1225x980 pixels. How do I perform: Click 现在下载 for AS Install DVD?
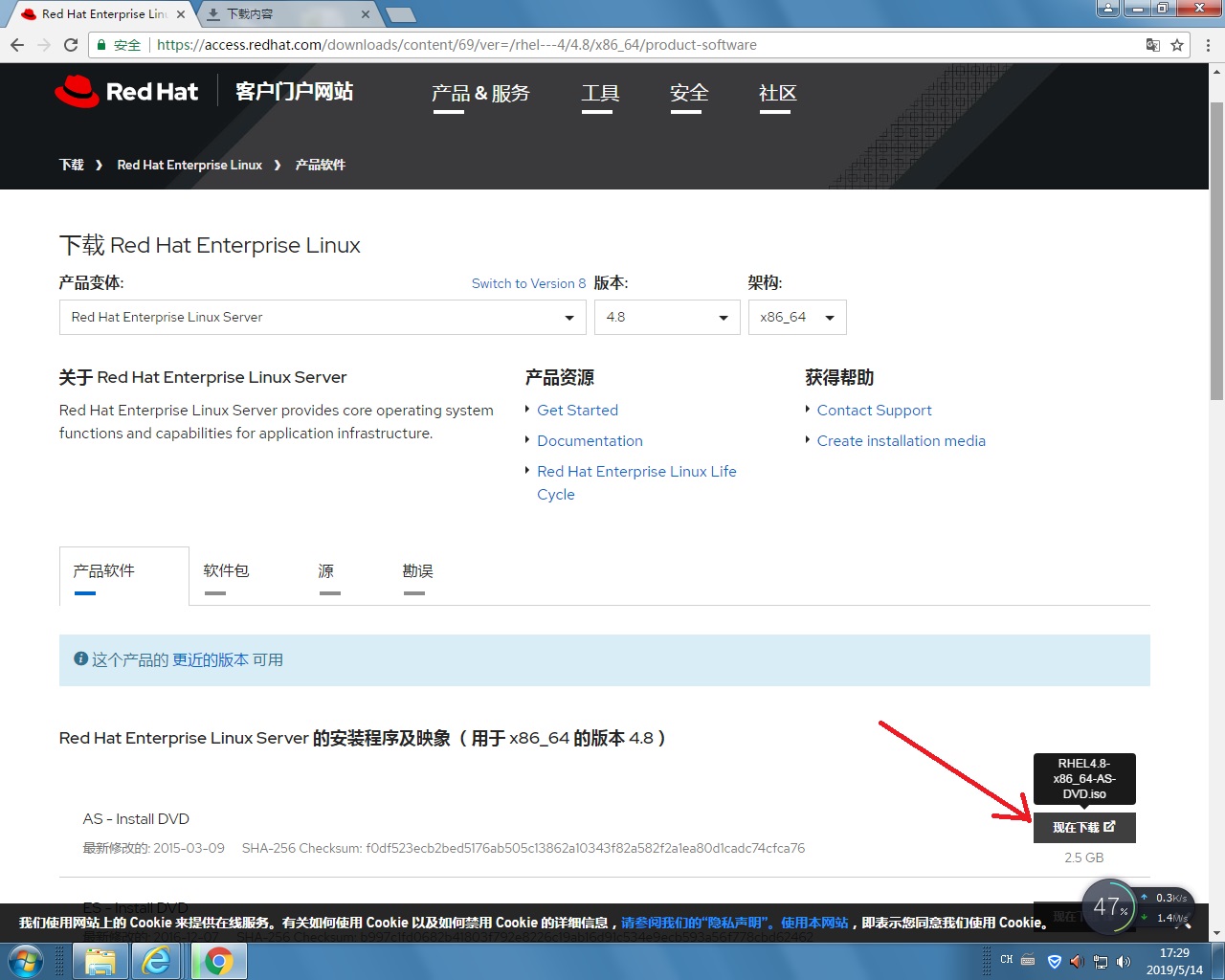click(1084, 827)
